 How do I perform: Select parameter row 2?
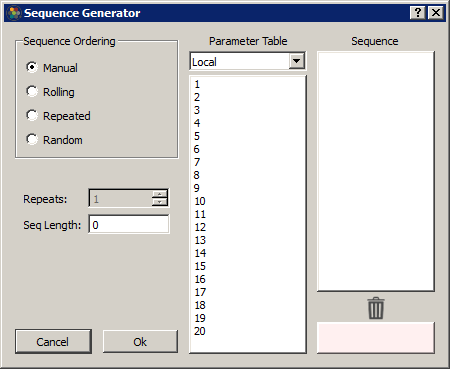[247, 97]
